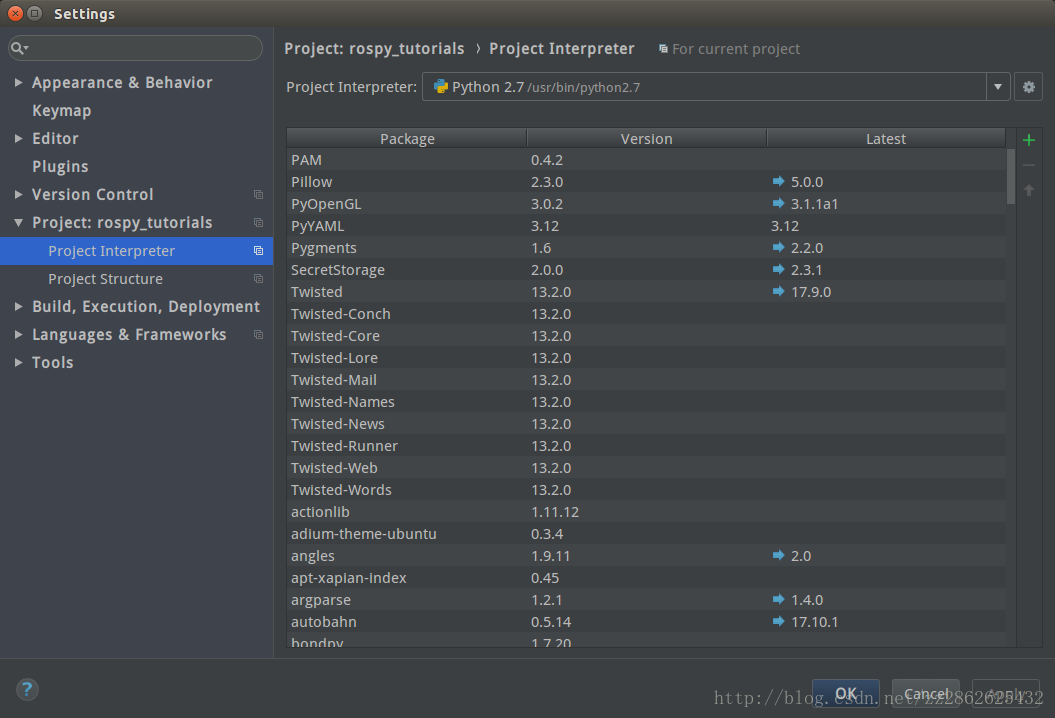Expand the Version Control section
Image resolution: width=1055 pixels, height=718 pixels.
(18, 194)
